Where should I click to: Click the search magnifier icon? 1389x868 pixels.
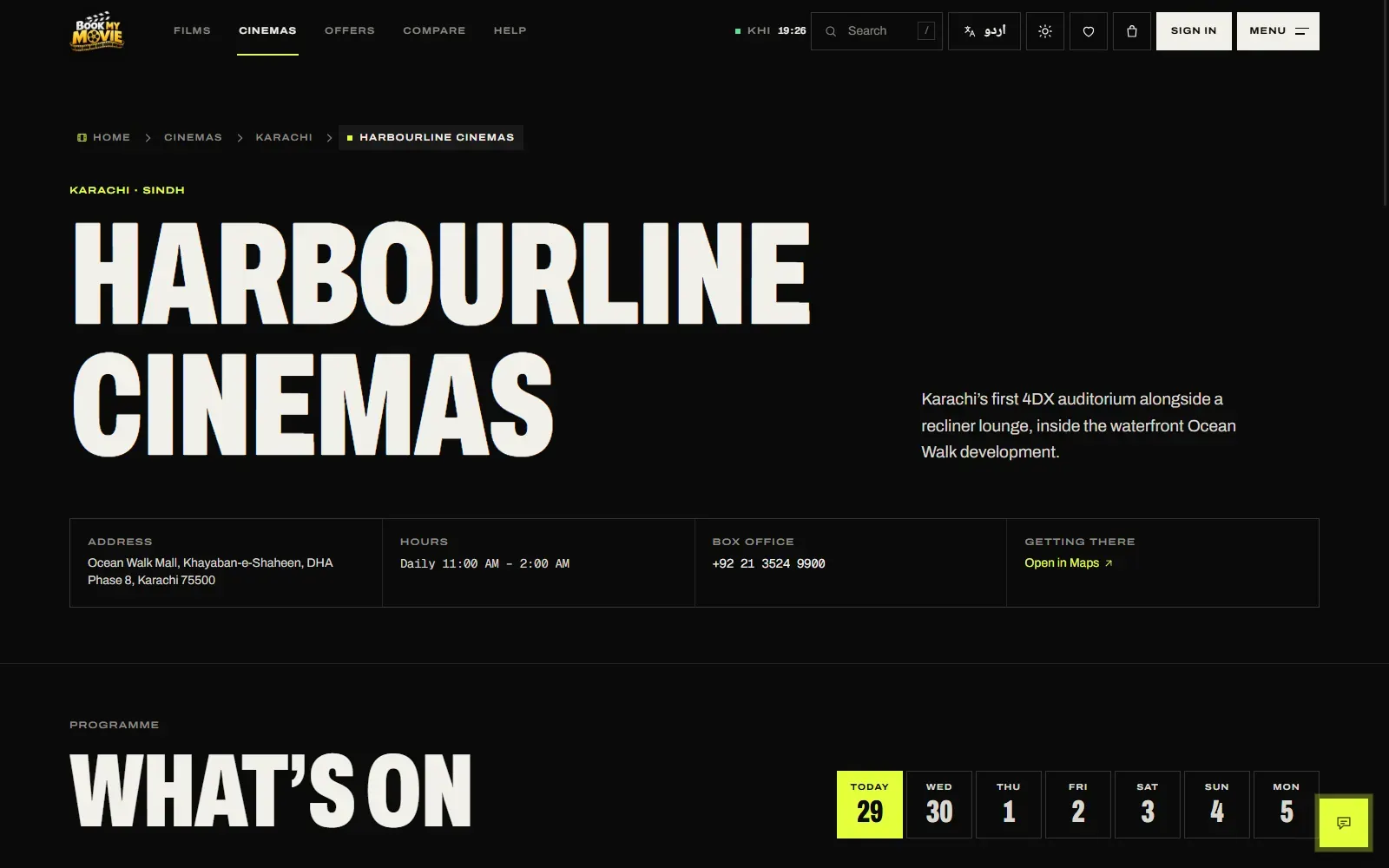coord(831,31)
